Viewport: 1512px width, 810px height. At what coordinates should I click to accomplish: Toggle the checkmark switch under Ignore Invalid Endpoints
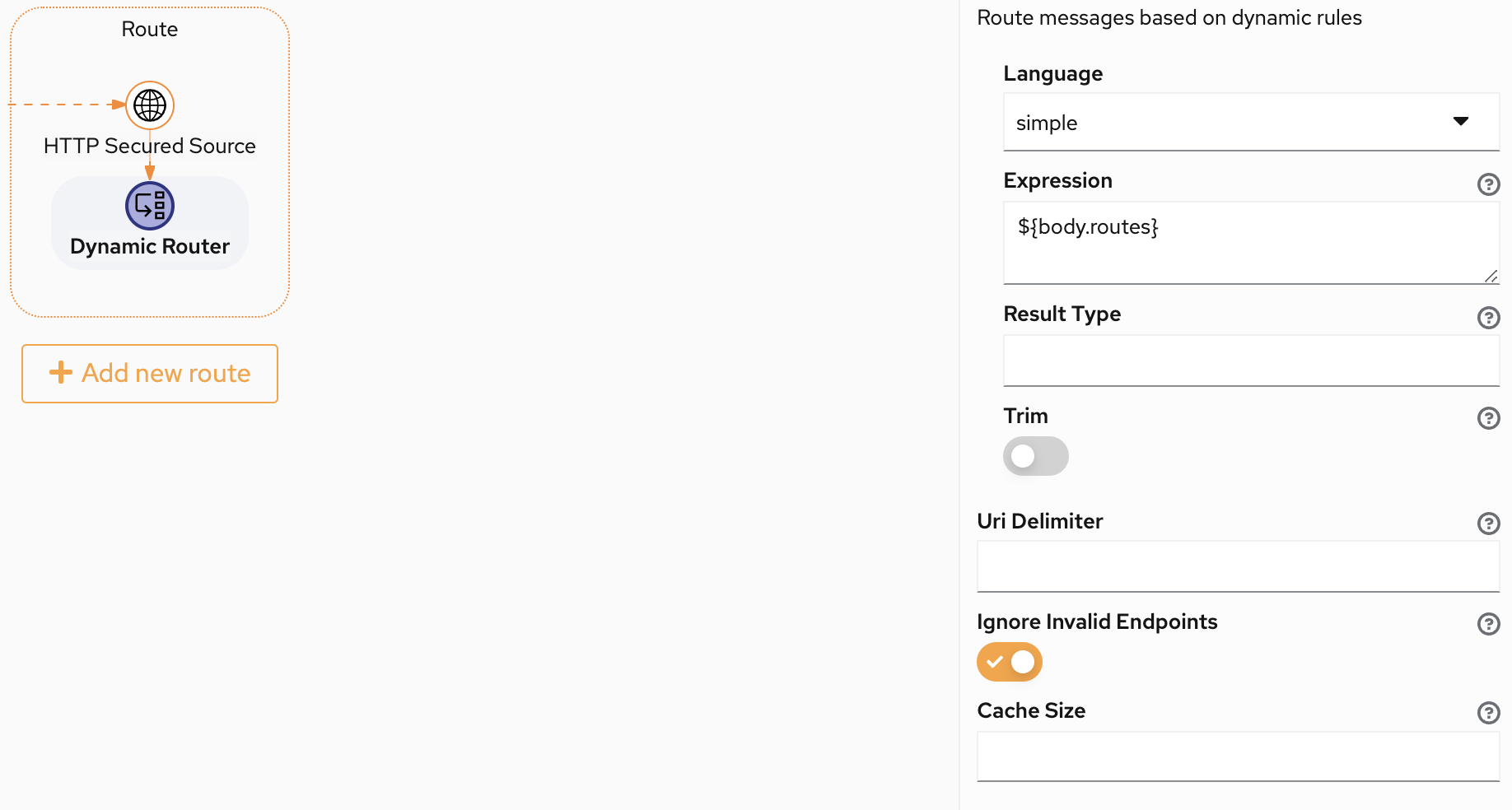coord(1009,662)
